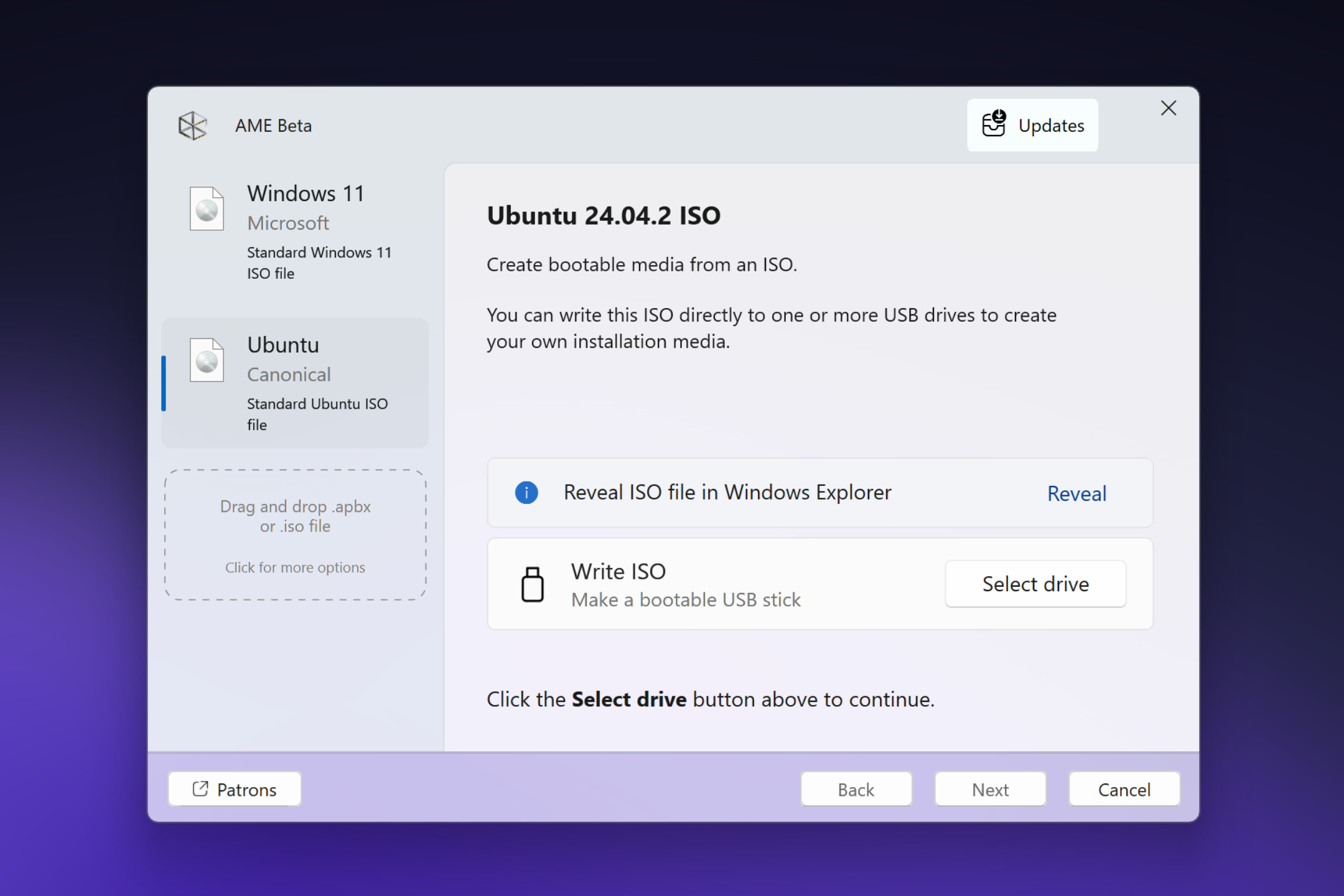This screenshot has height=896, width=1344.
Task: Click 'Reveal ISO file in Windows Explorer' text
Action: click(727, 492)
